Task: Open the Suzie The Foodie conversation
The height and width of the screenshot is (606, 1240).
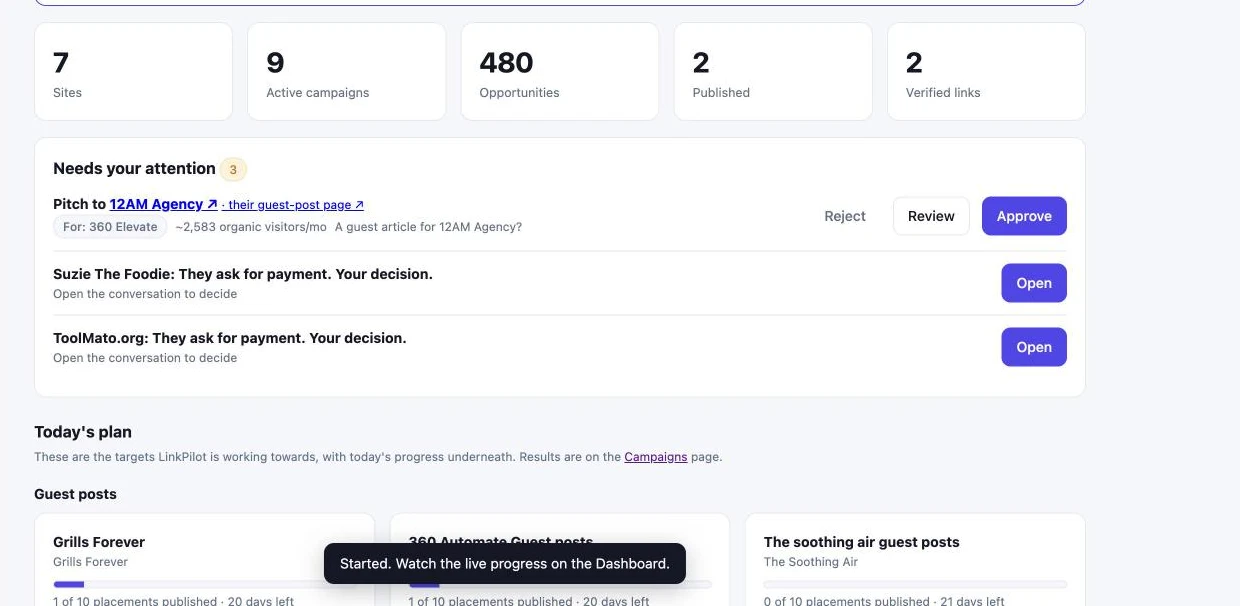Action: 1034,283
